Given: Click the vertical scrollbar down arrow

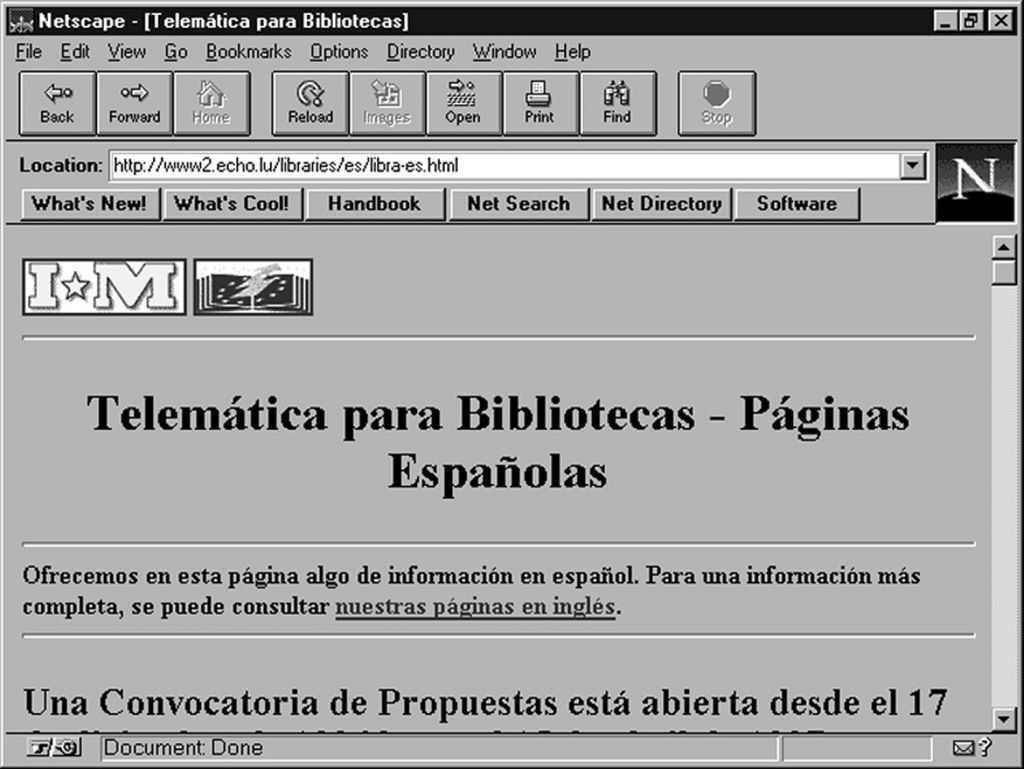Looking at the screenshot, I should 1004,719.
